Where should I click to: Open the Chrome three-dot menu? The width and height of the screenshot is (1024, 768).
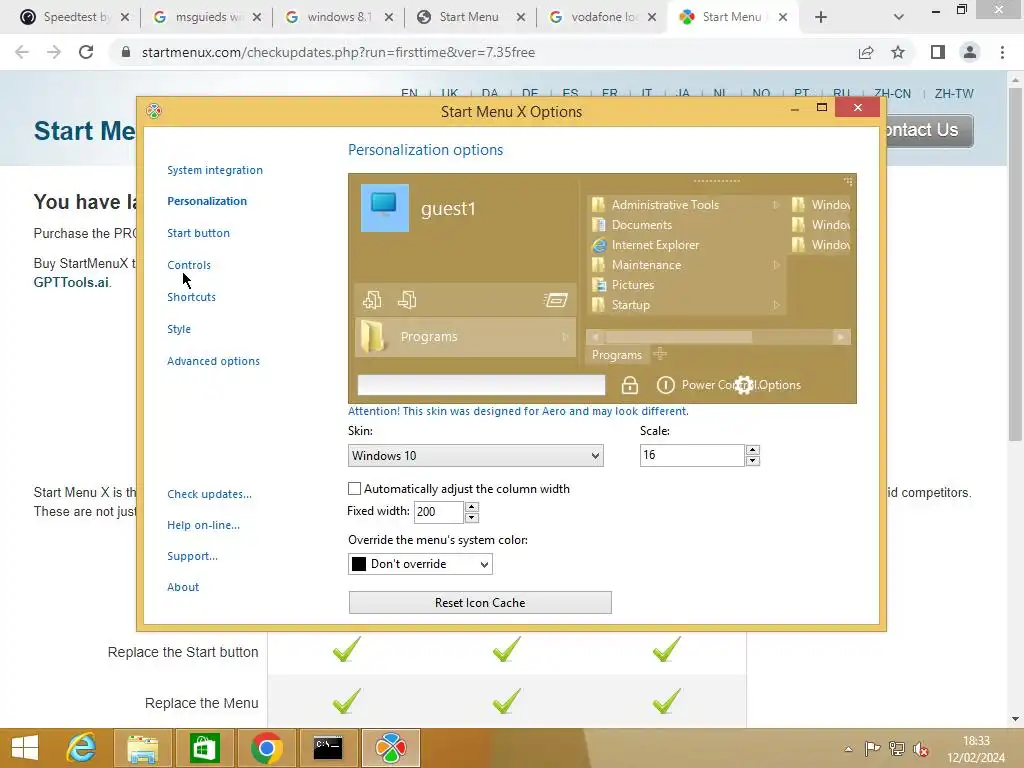pos(1002,52)
